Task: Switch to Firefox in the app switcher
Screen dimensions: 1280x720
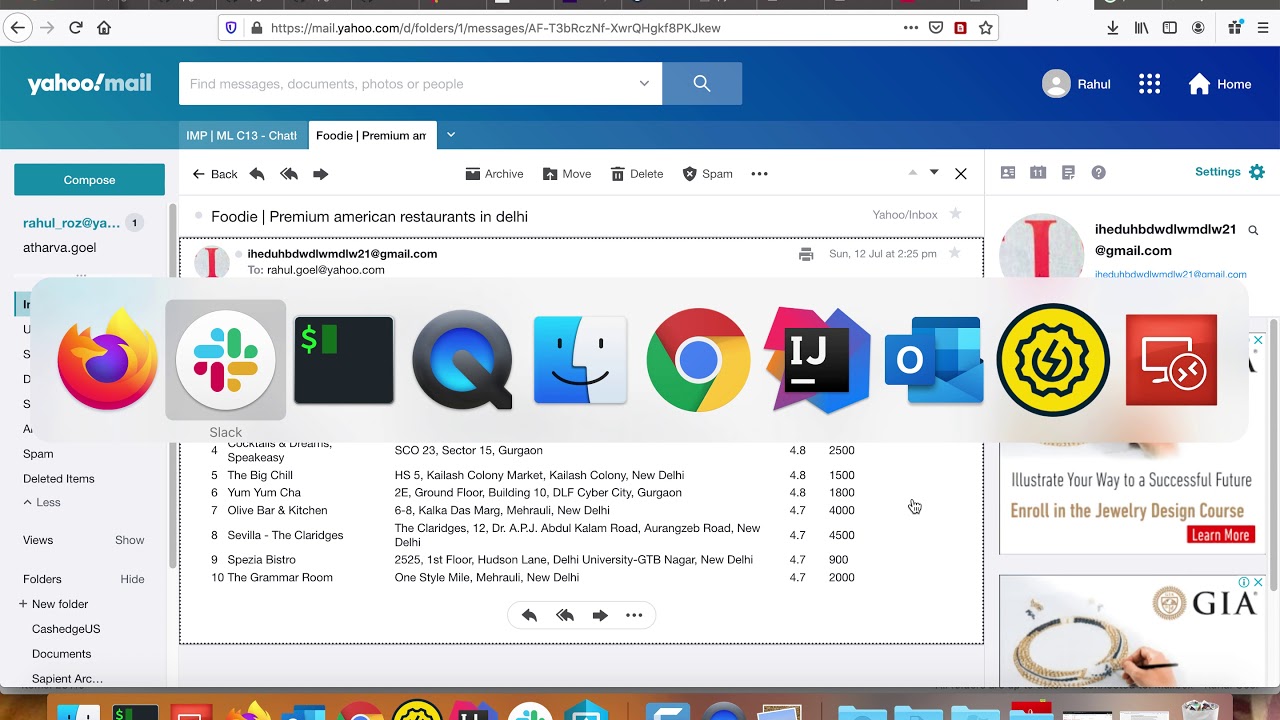Action: tap(107, 360)
